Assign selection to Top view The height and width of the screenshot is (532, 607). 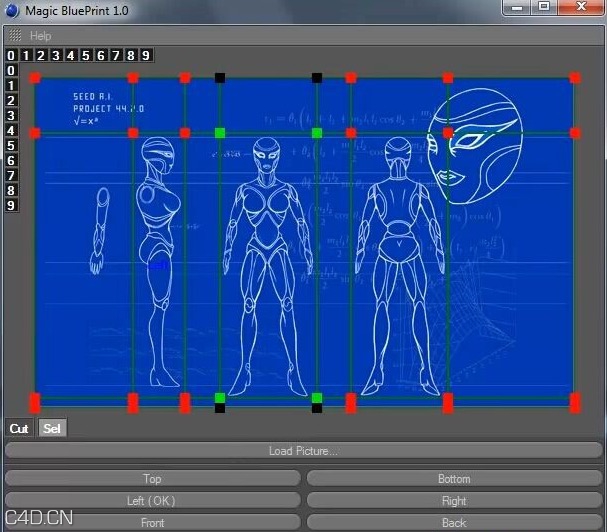tap(152, 479)
